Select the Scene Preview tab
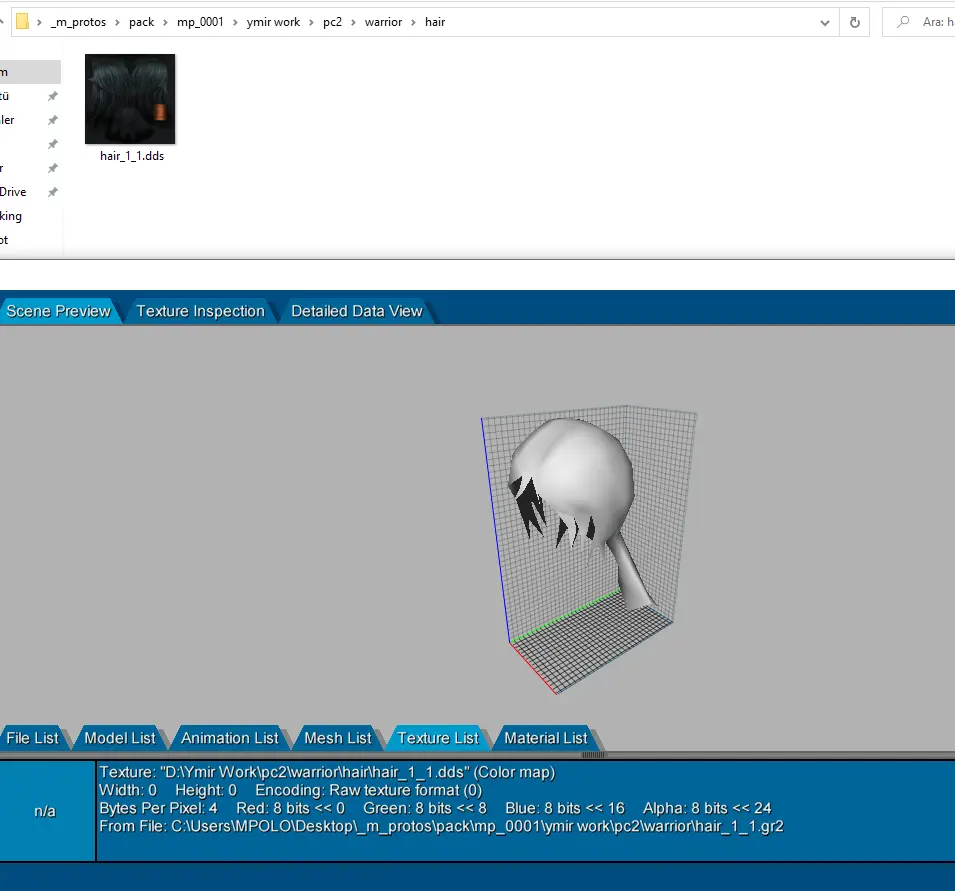This screenshot has height=891, width=955. click(58, 311)
